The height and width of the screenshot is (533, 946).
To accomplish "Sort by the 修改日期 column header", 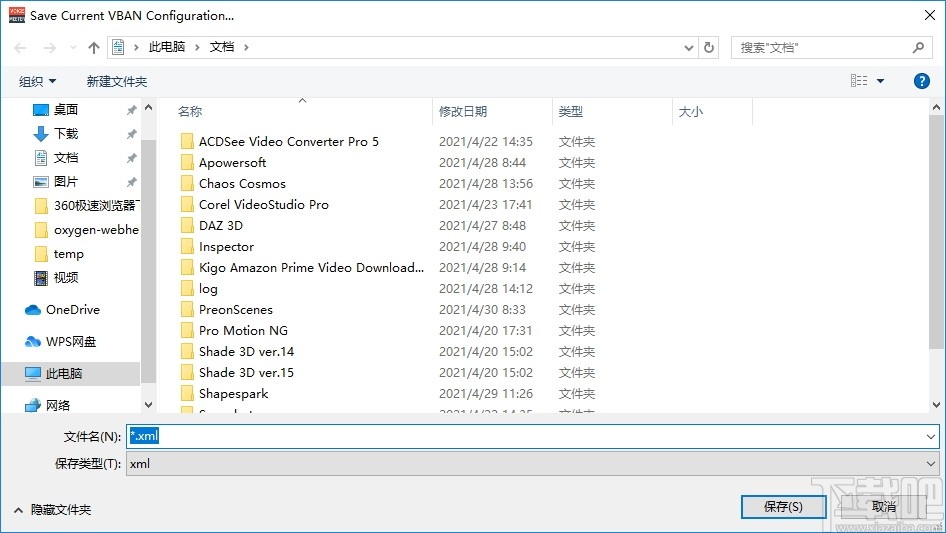I will coord(463,112).
